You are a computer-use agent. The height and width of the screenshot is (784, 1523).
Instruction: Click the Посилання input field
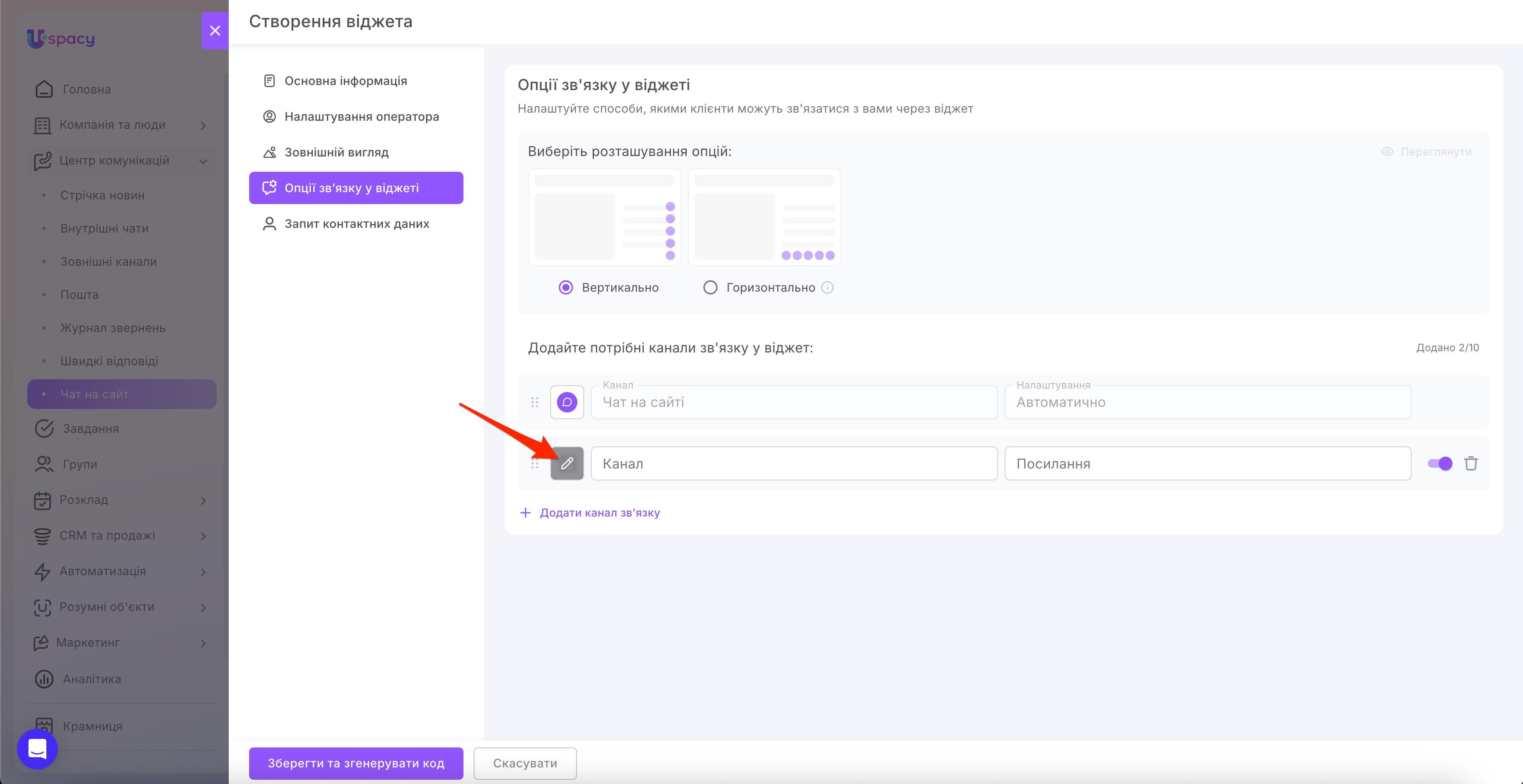coord(1208,463)
